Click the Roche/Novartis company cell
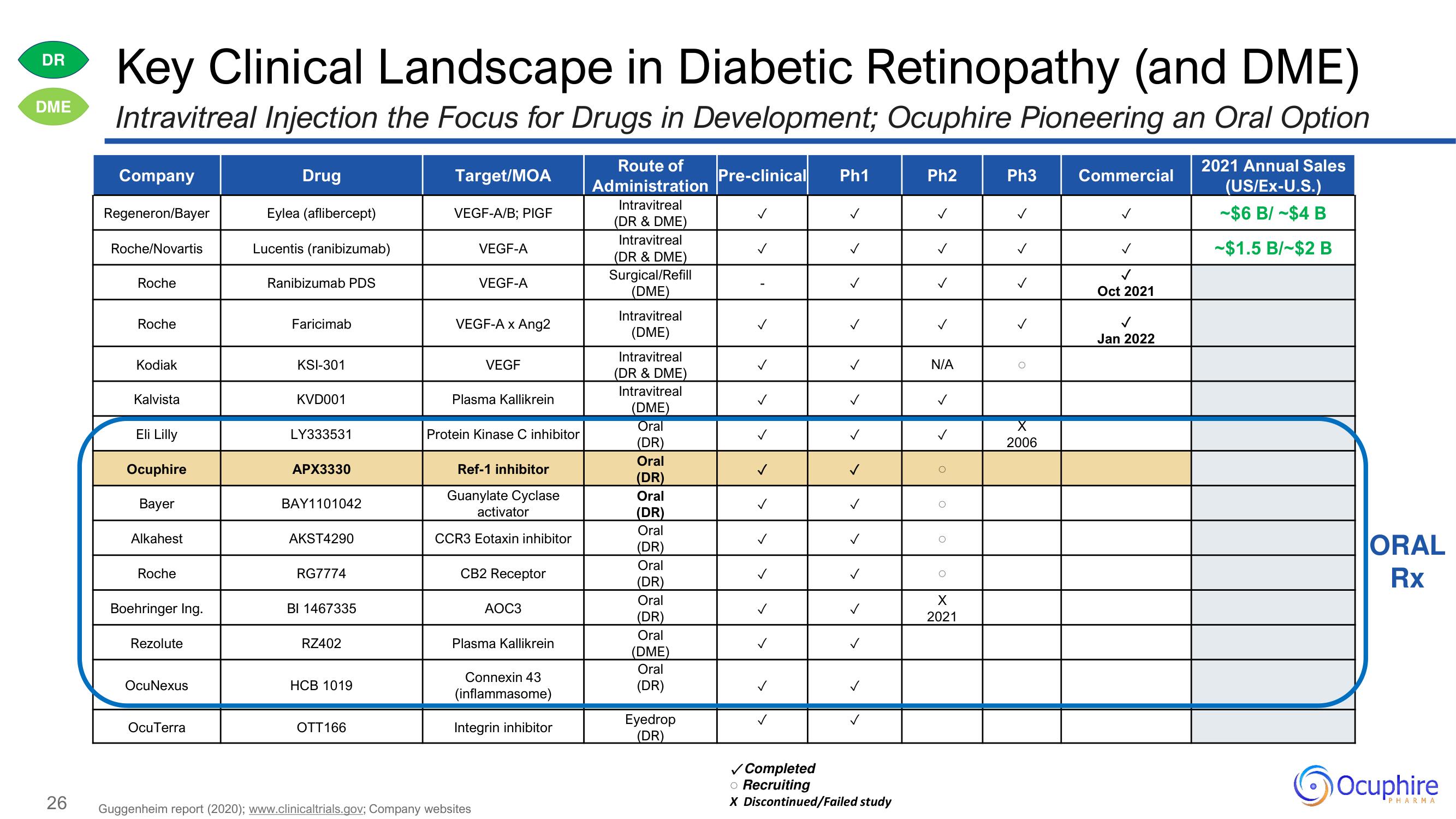1456x819 pixels. pyautogui.click(x=157, y=248)
